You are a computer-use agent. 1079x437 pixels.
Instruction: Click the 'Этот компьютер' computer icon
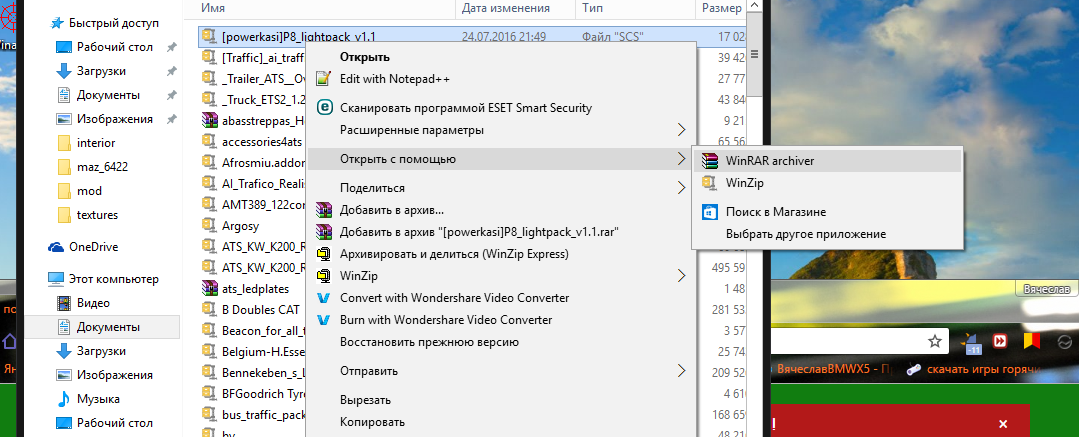(x=56, y=279)
